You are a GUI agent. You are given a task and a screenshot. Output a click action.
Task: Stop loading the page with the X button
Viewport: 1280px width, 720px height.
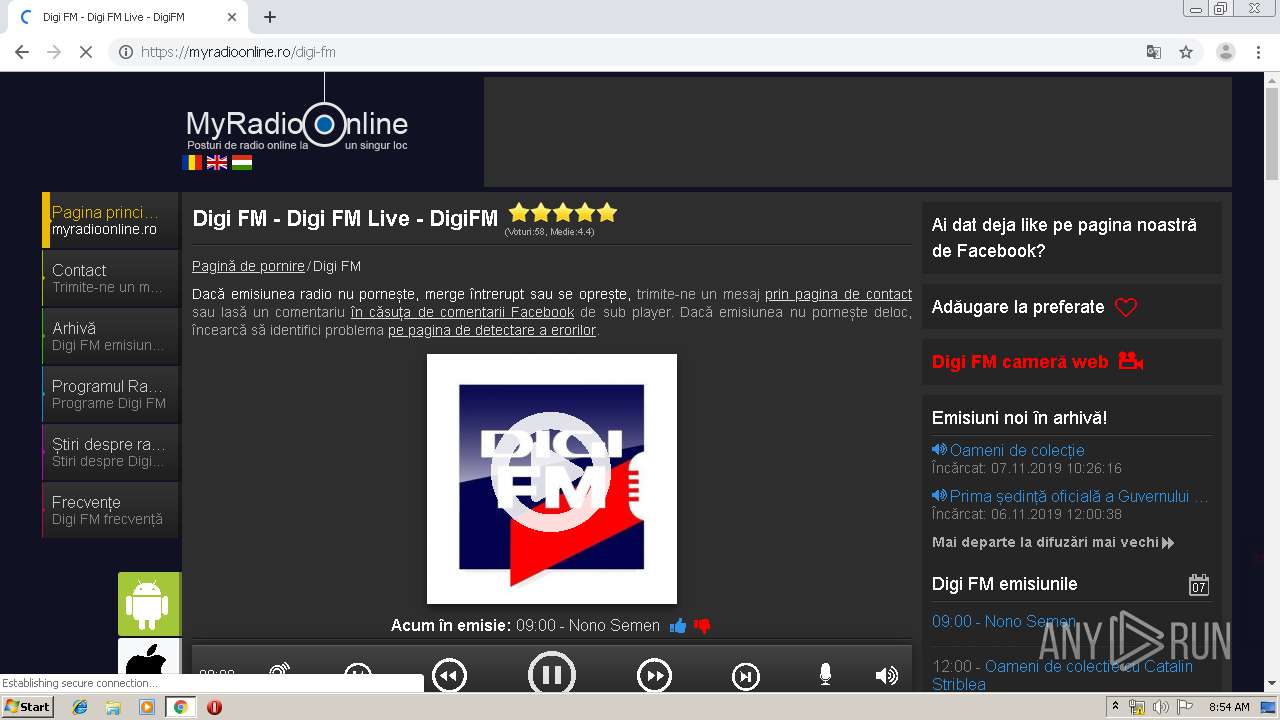pyautogui.click(x=86, y=52)
